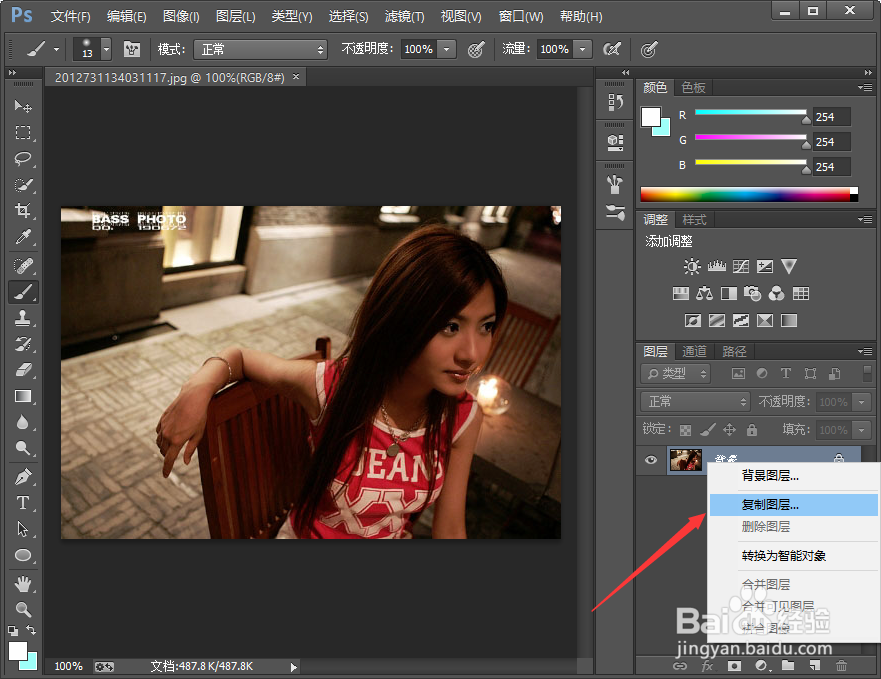Pick the Eyedropper tool
Image resolution: width=881 pixels, height=679 pixels.
25,237
